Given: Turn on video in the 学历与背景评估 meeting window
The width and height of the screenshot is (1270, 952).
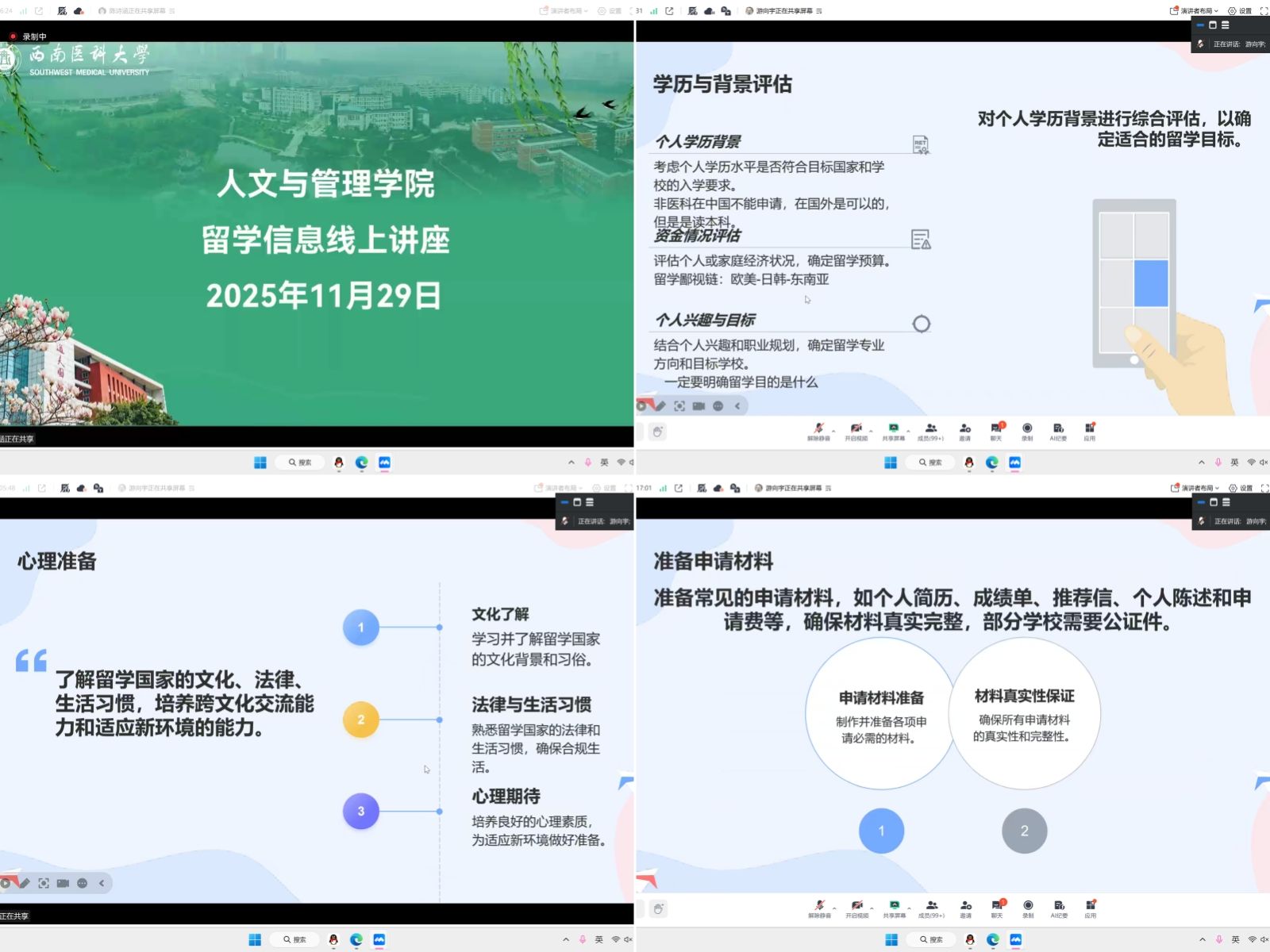Looking at the screenshot, I should coord(856,429).
